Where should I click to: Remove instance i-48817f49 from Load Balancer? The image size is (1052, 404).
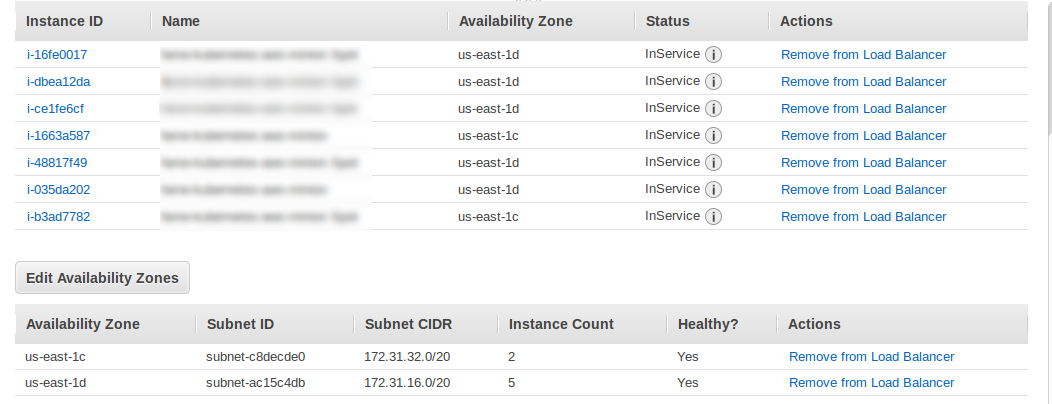tap(863, 163)
